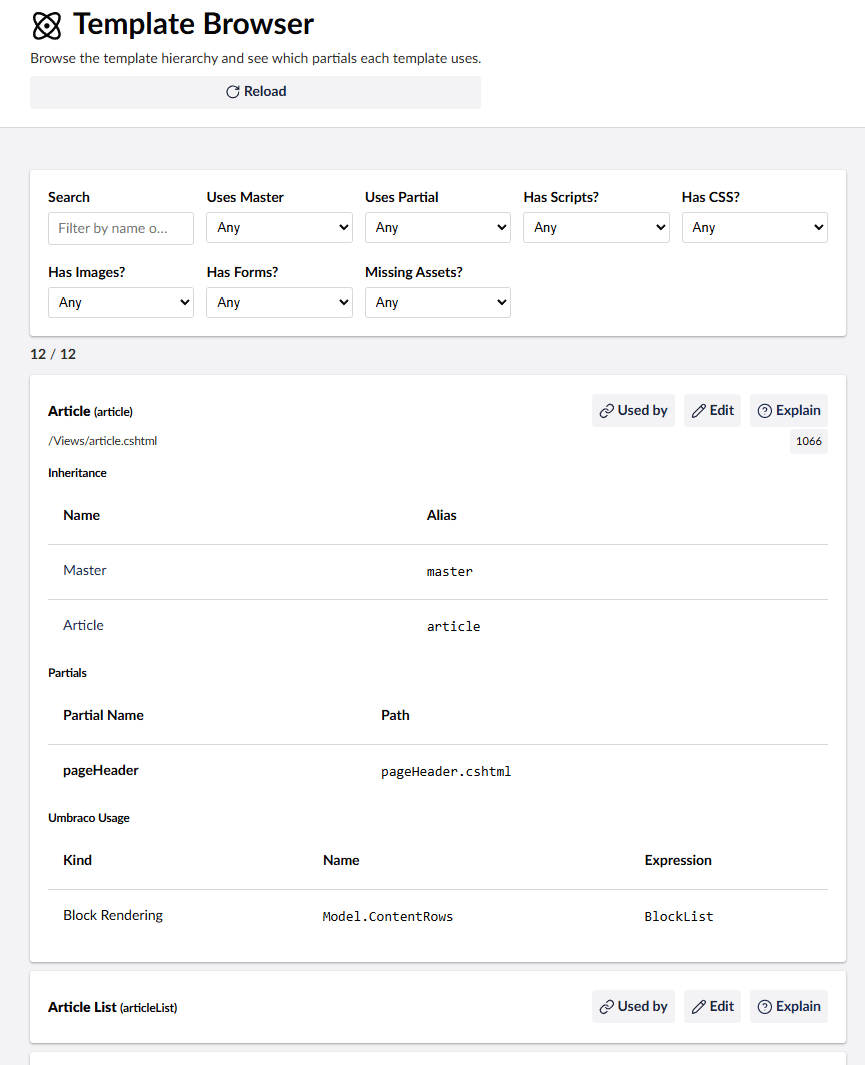Click Edit button for Article List template
The image size is (865, 1065).
coord(712,1007)
